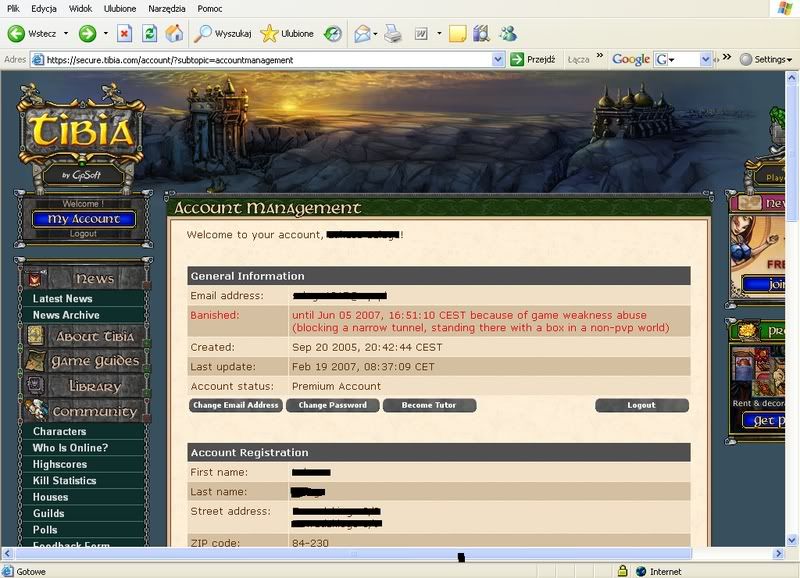Open the Polls link
800x578 pixels.
coord(45,530)
